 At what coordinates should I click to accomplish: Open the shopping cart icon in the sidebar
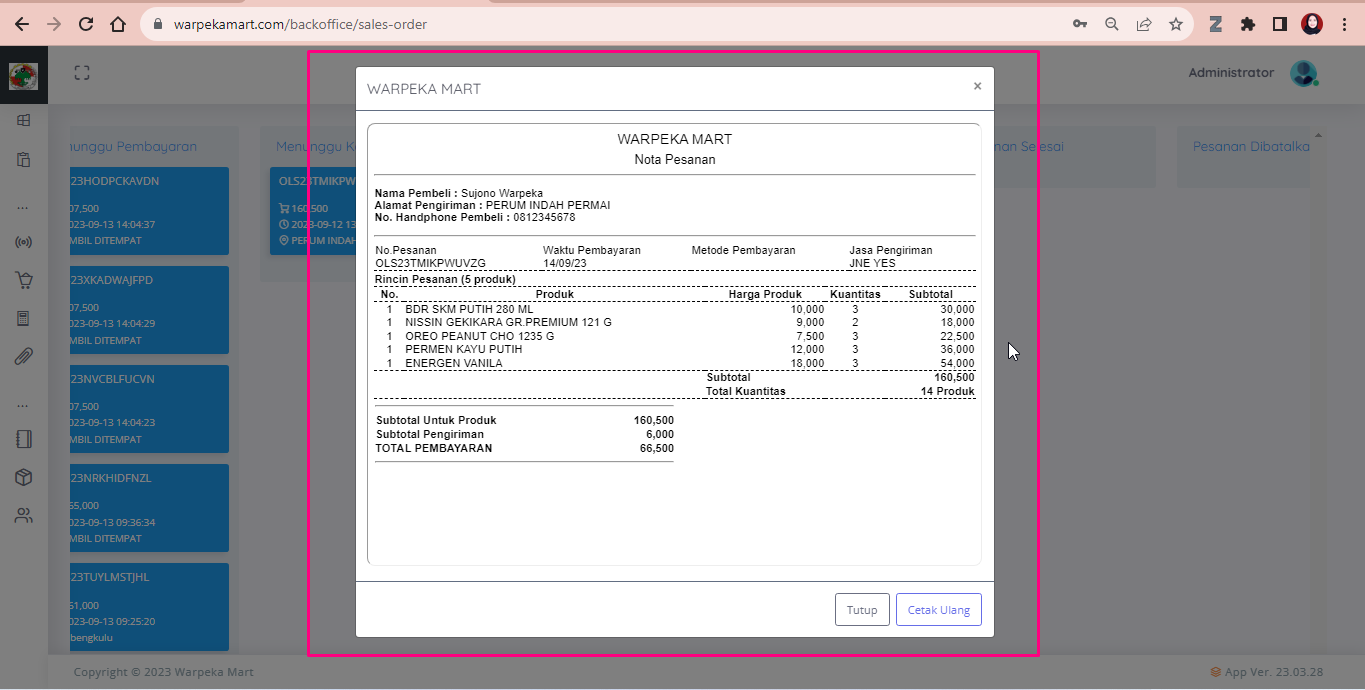coord(24,281)
